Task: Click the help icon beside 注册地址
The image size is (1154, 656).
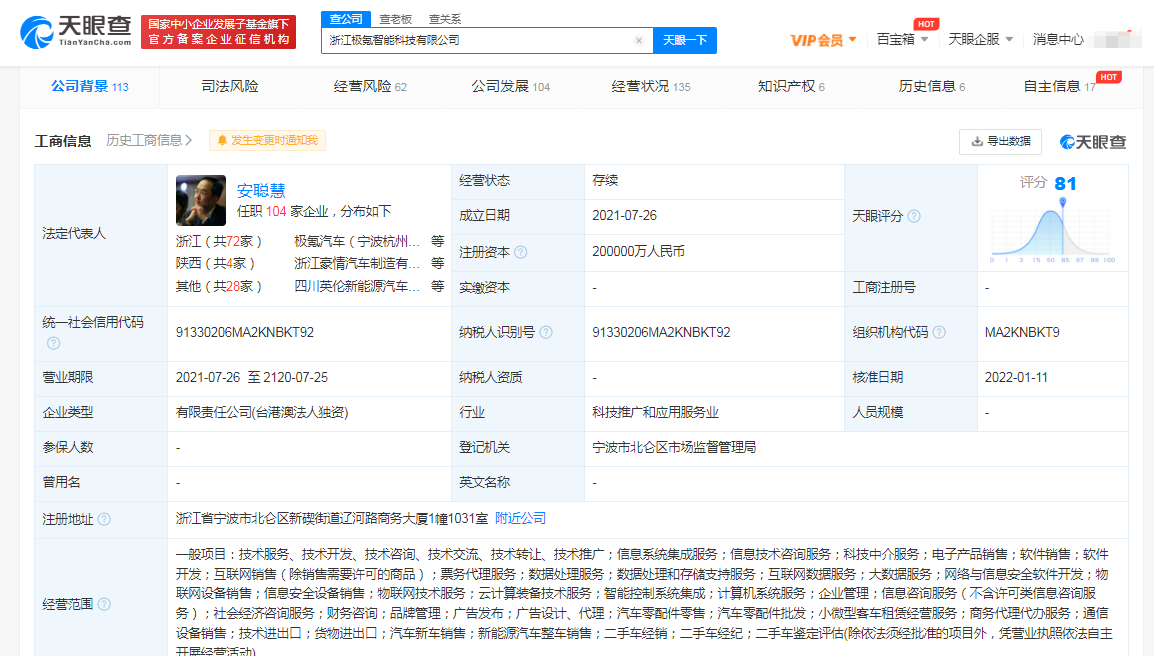Action: [104, 519]
